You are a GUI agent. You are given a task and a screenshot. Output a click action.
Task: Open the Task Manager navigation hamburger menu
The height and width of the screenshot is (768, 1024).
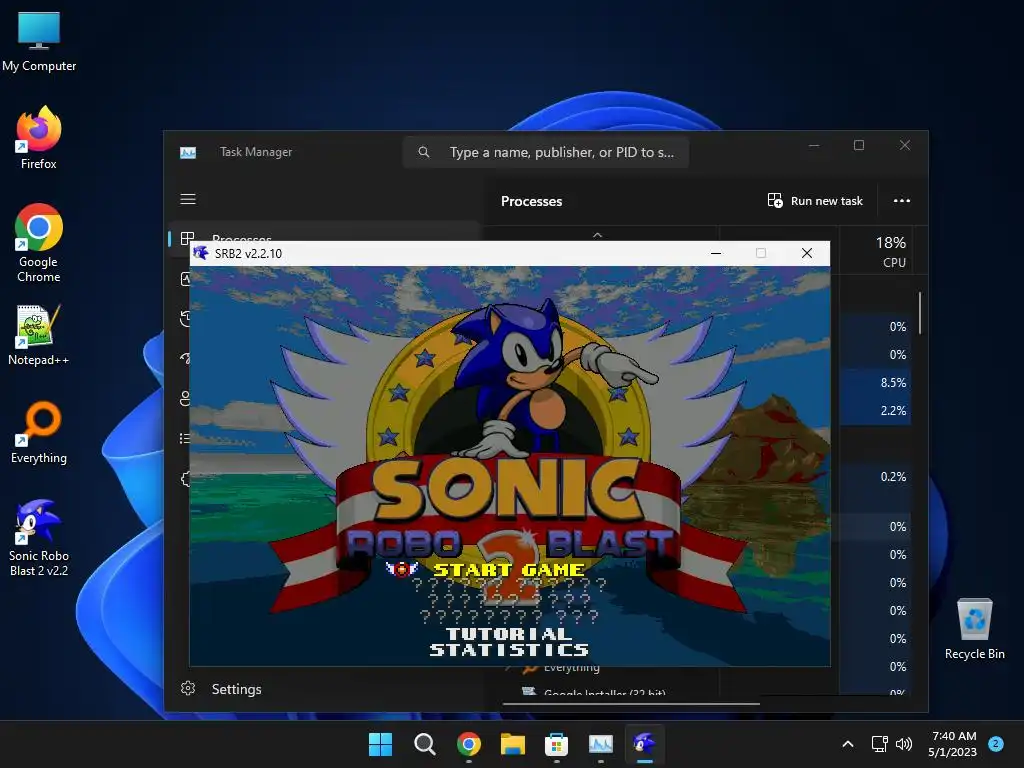tap(188, 199)
